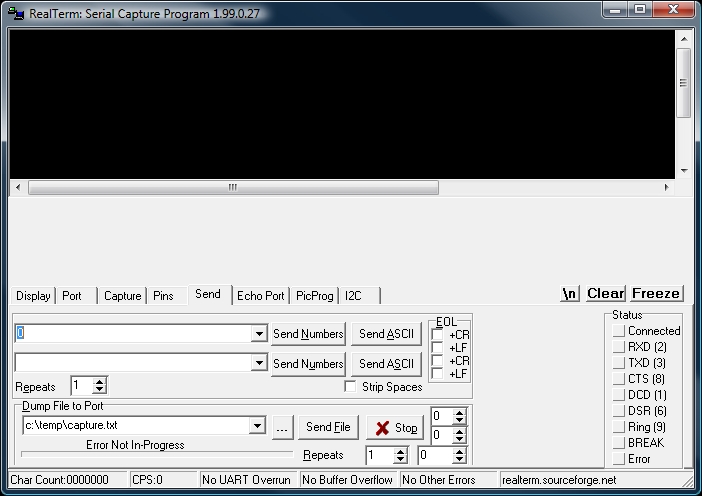Click the CPS:0 status bar entry
The height and width of the screenshot is (496, 702).
147,480
